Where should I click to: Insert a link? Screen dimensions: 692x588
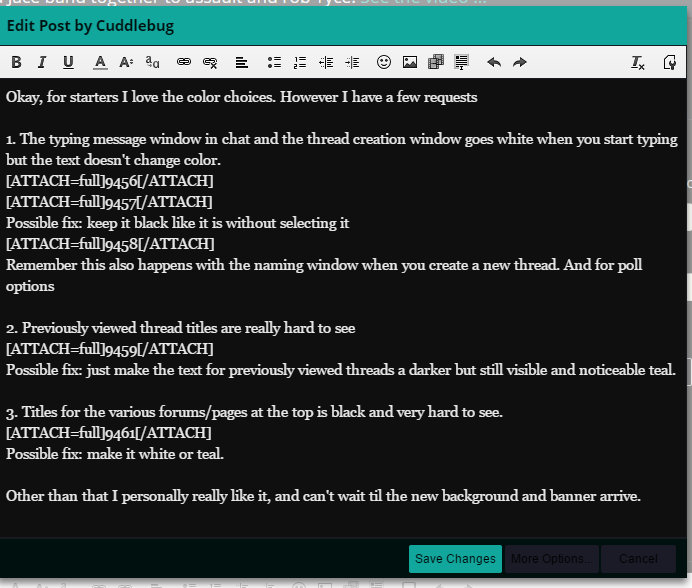coord(184,62)
